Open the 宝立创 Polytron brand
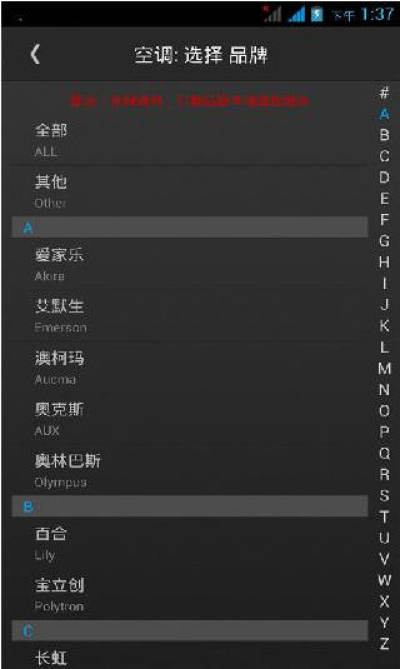The width and height of the screenshot is (400, 669). point(189,594)
